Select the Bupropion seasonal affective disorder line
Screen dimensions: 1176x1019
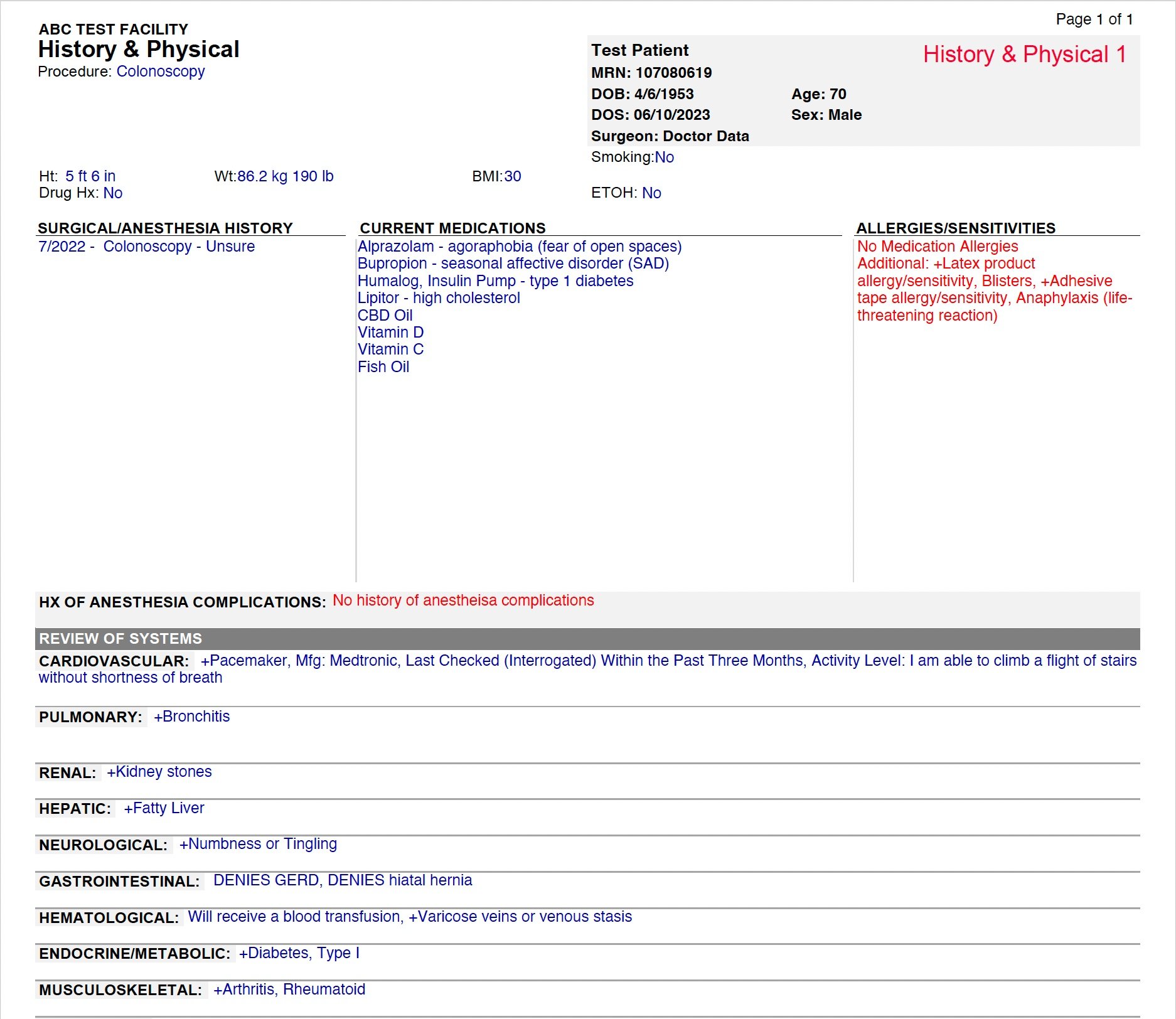click(513, 264)
